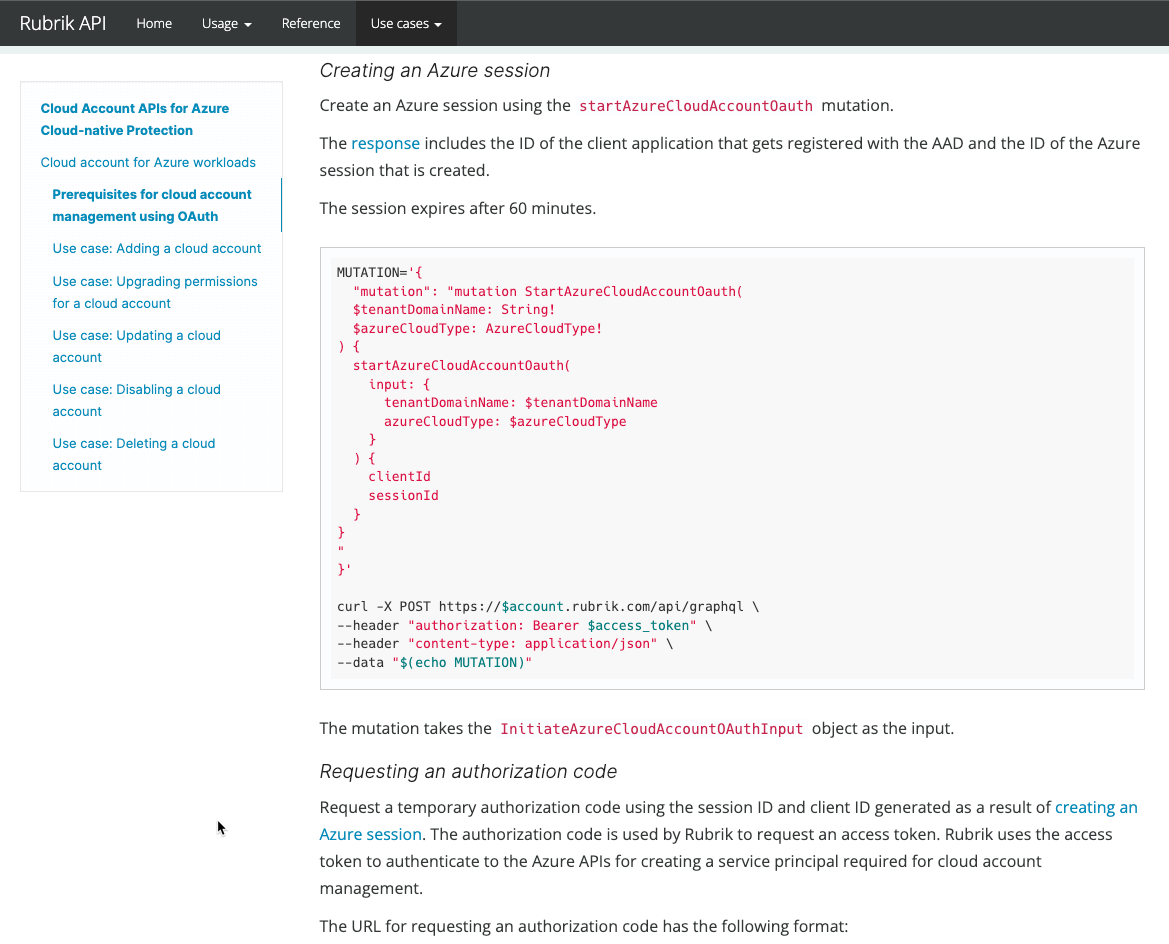Click the content-type application/json header line
This screenshot has height=944, width=1169.
[x=505, y=644]
